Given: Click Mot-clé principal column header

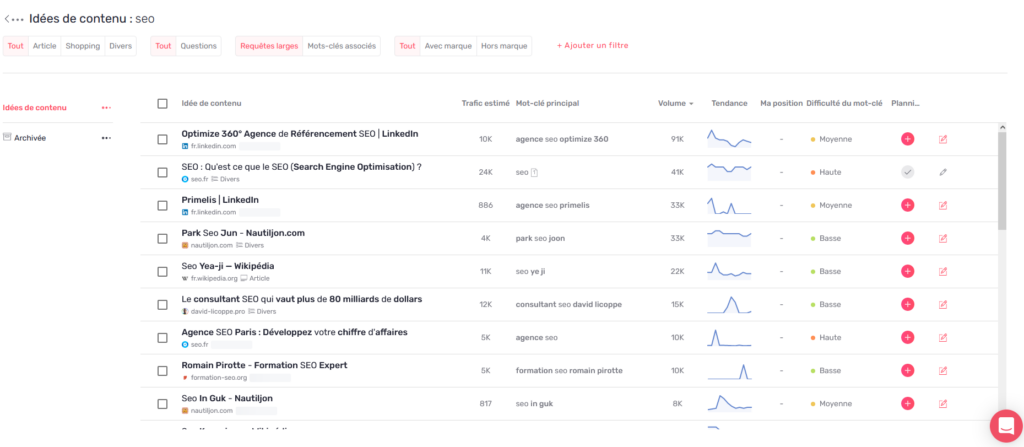Looking at the screenshot, I should [547, 103].
